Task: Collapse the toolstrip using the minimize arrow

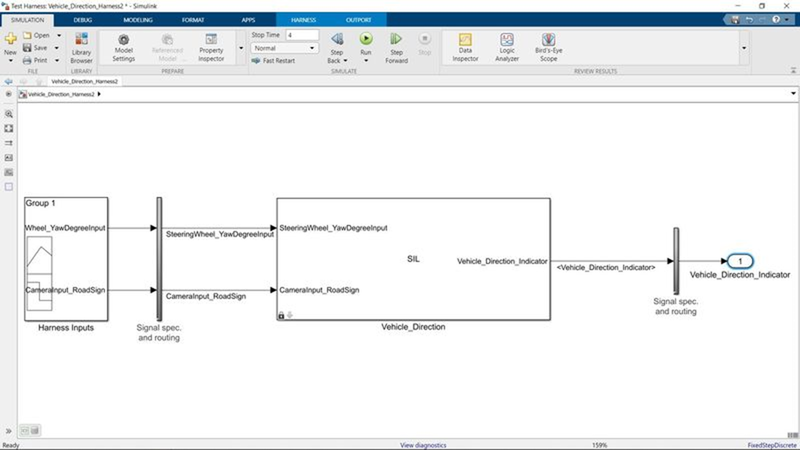Action: click(x=793, y=70)
